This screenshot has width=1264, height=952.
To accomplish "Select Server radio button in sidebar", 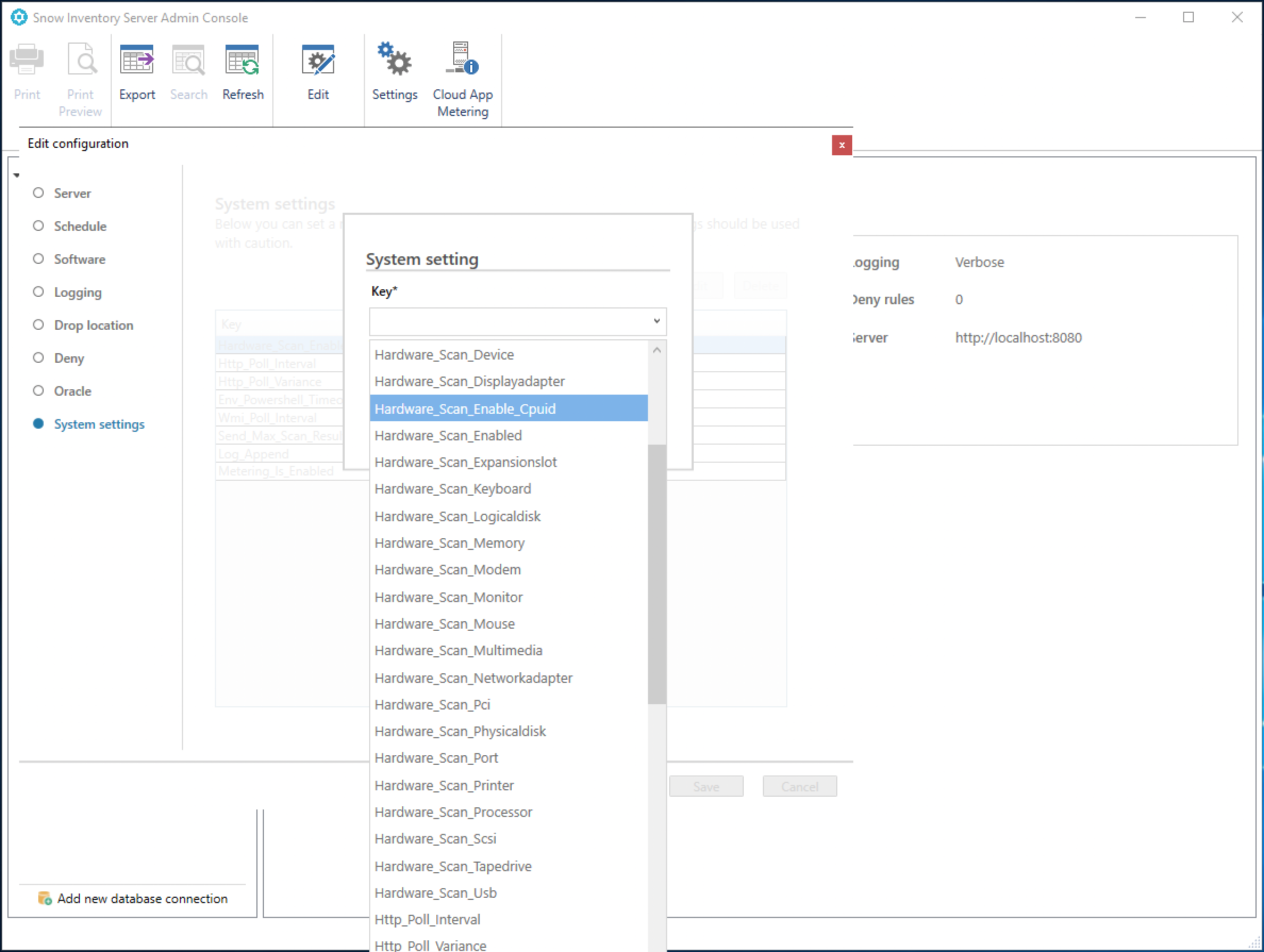I will pos(38,193).
